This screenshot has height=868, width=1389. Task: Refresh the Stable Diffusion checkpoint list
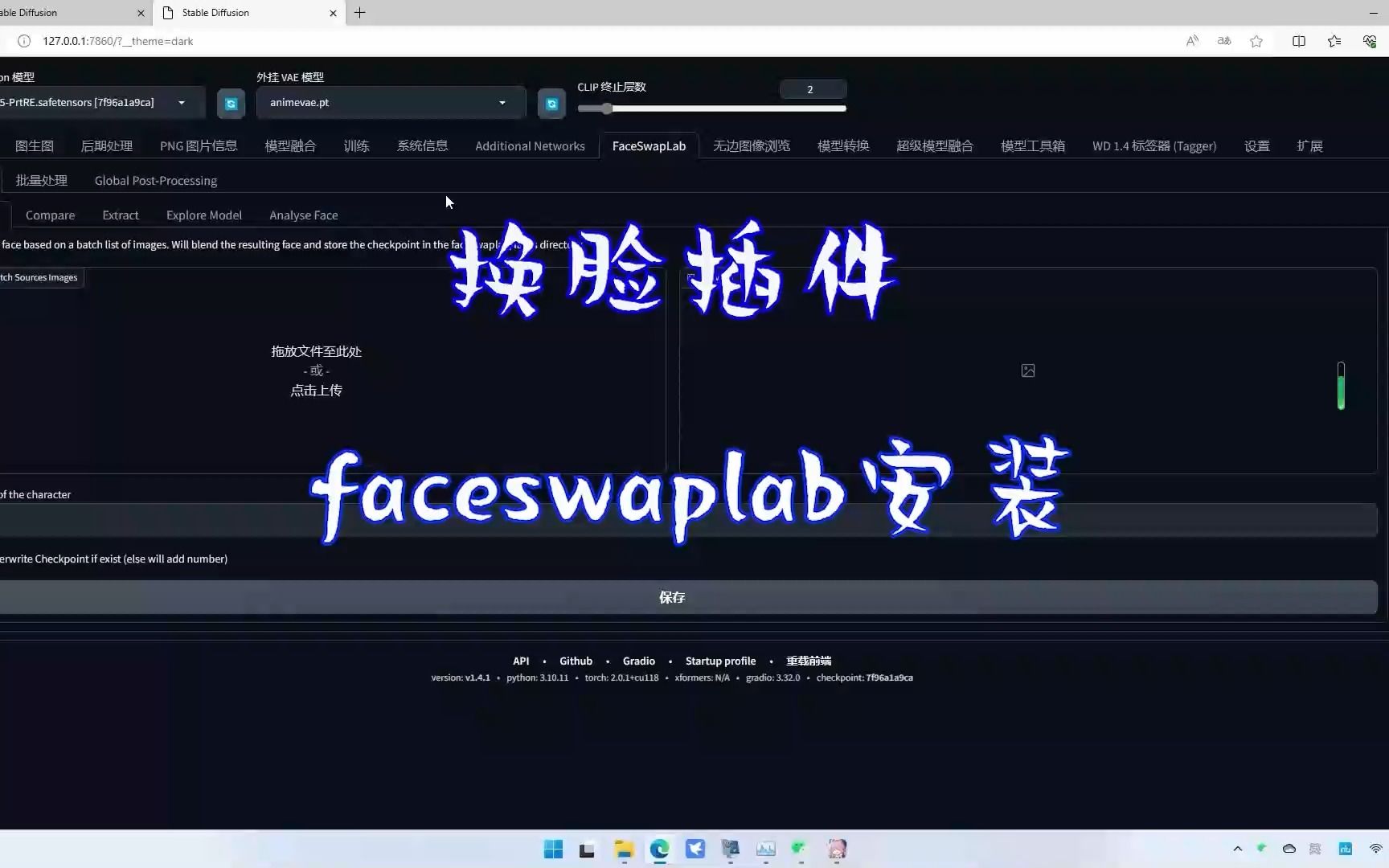pyautogui.click(x=231, y=103)
